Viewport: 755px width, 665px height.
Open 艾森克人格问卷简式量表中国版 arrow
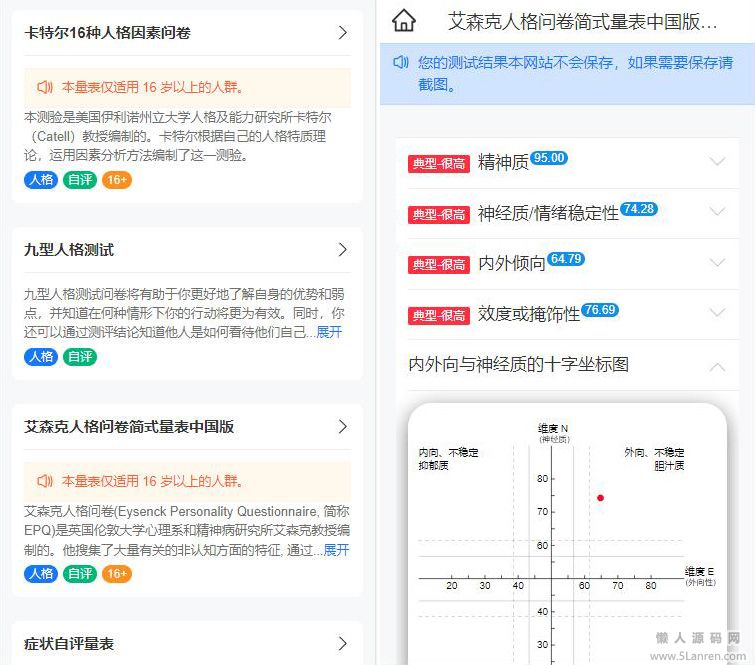click(343, 426)
